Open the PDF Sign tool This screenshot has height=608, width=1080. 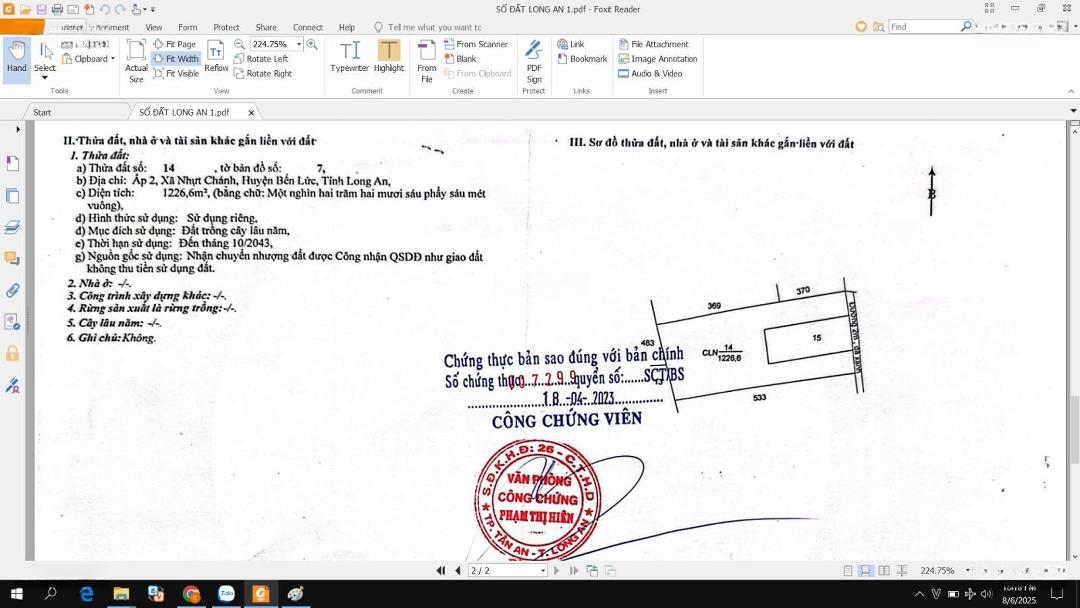tap(534, 60)
